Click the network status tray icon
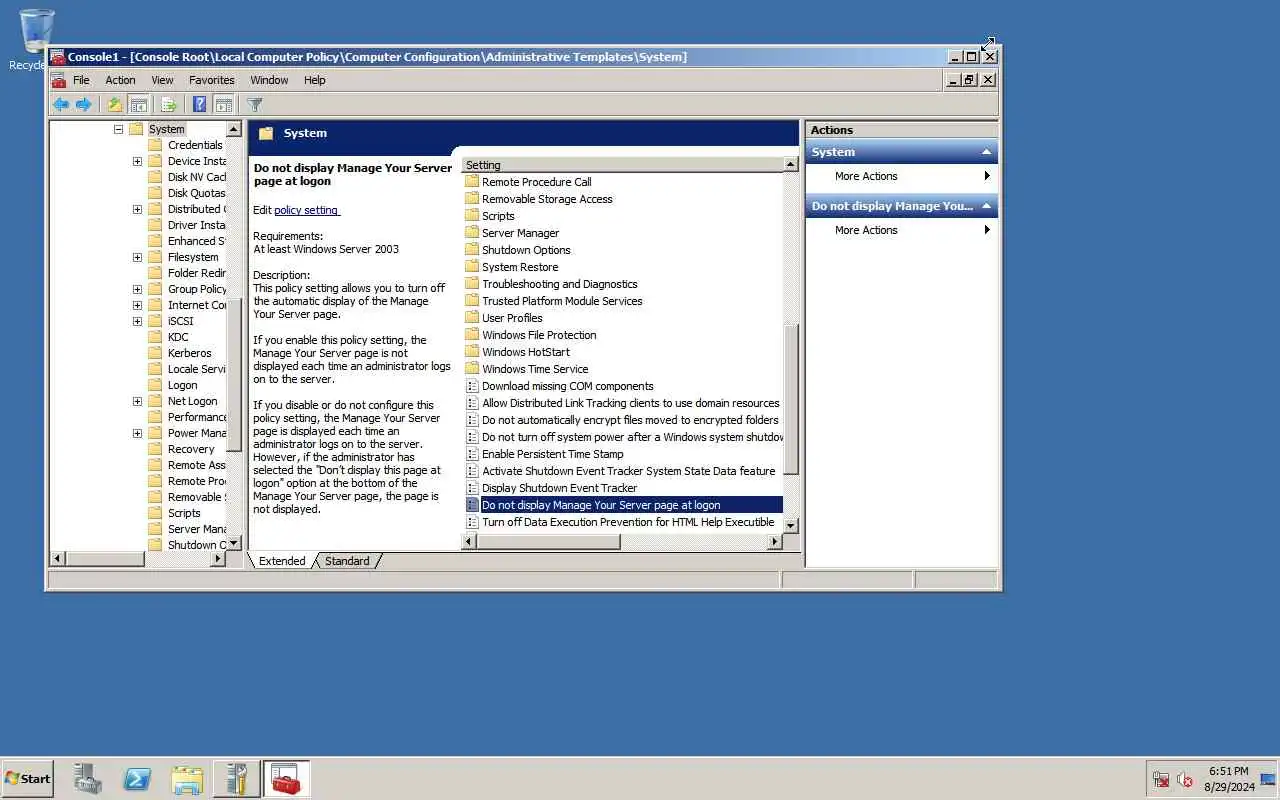This screenshot has height=800, width=1280. (1161, 779)
